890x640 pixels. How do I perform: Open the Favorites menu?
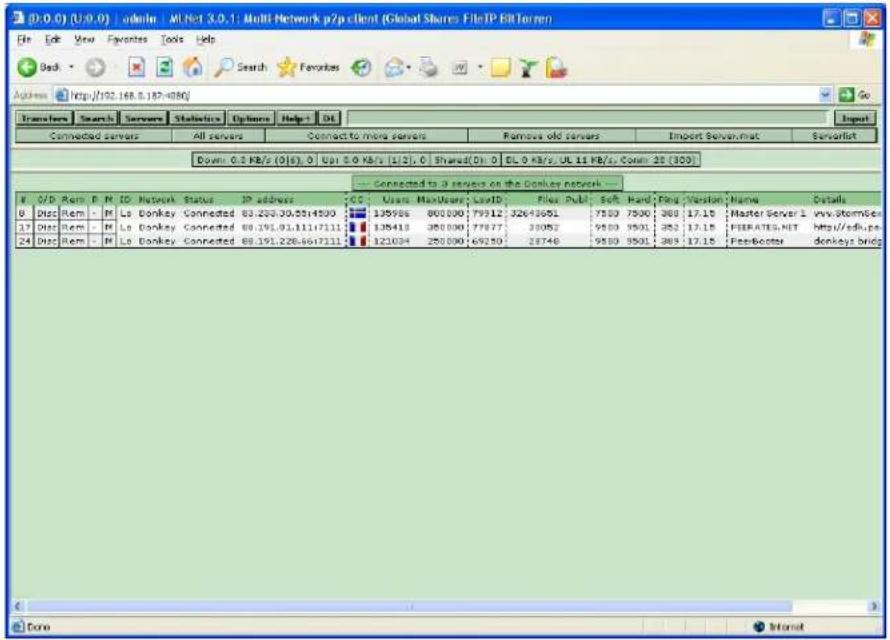(127, 39)
